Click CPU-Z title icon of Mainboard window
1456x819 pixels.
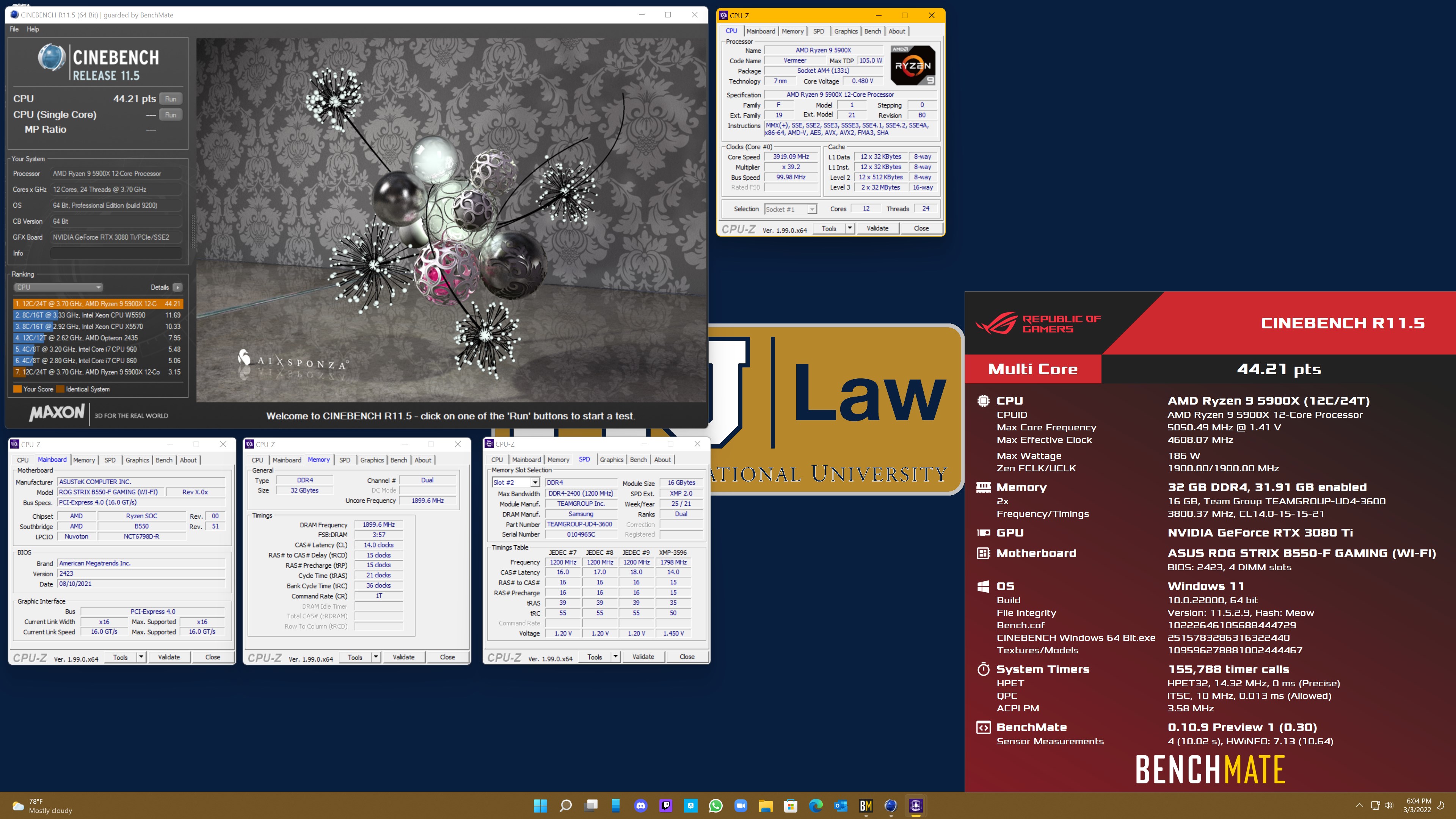[15, 444]
